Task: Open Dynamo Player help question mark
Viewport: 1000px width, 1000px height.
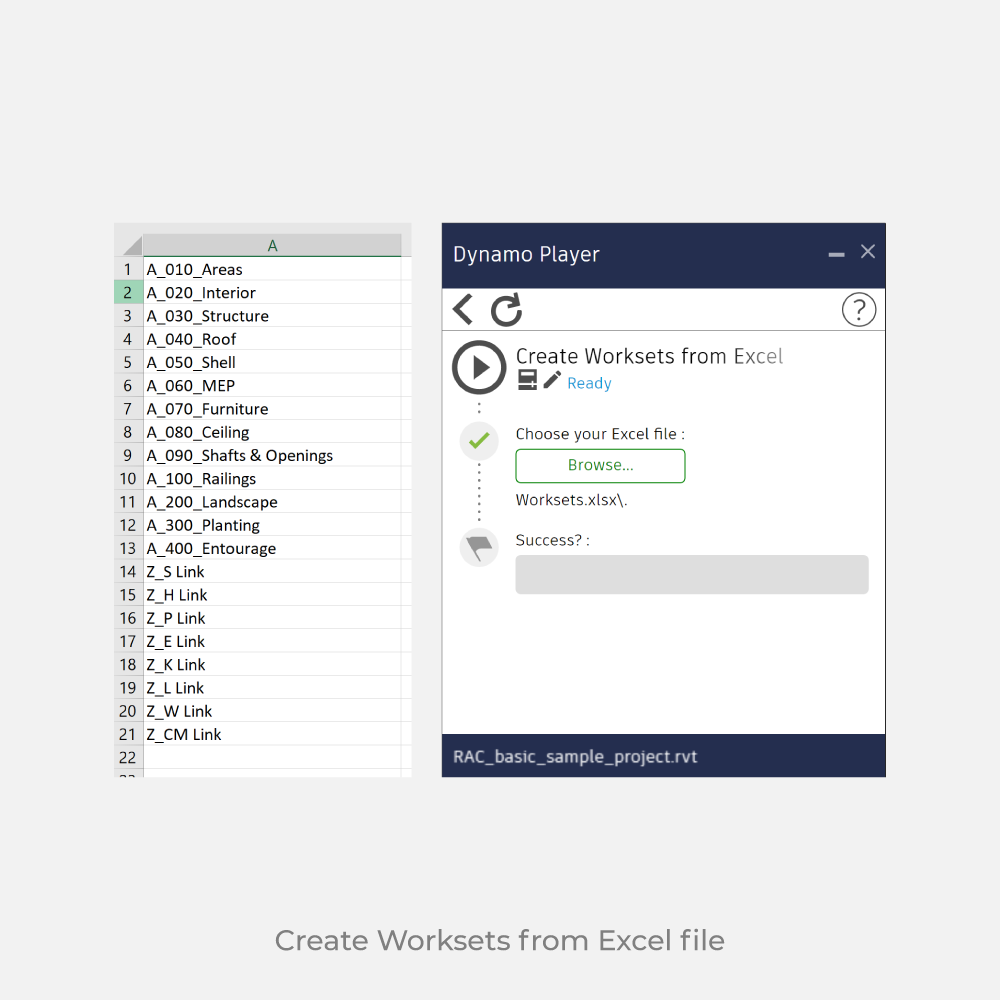Action: (859, 310)
